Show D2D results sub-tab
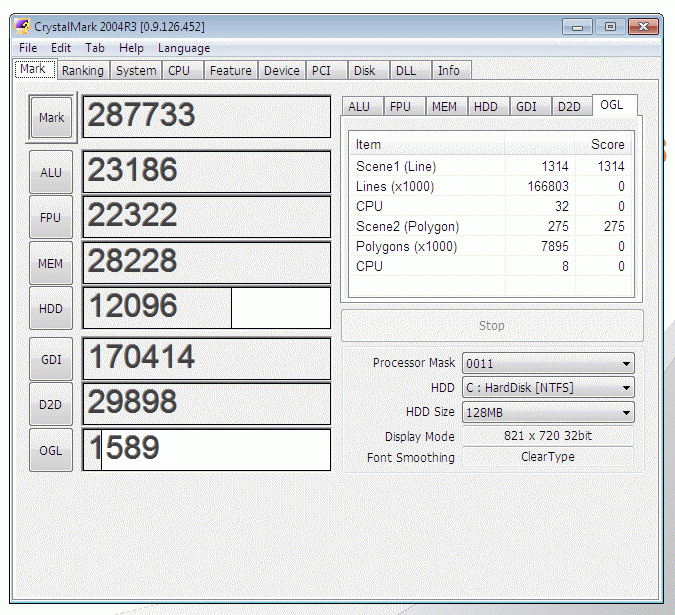The image size is (675, 615). [x=572, y=106]
